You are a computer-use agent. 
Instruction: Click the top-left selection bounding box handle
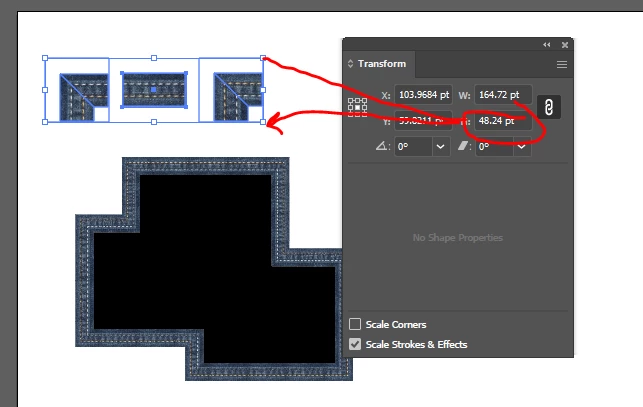[x=45, y=58]
